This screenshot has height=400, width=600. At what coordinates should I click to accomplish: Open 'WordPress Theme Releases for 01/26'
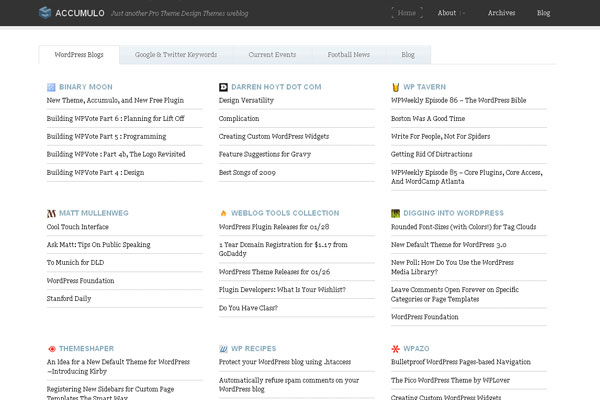pyautogui.click(x=274, y=272)
